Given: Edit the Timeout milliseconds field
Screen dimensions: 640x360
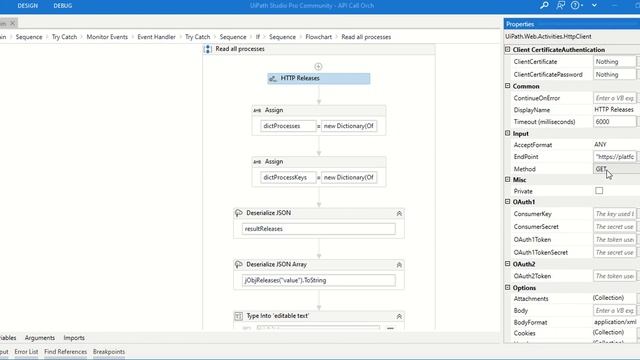Looking at the screenshot, I should 614,122.
